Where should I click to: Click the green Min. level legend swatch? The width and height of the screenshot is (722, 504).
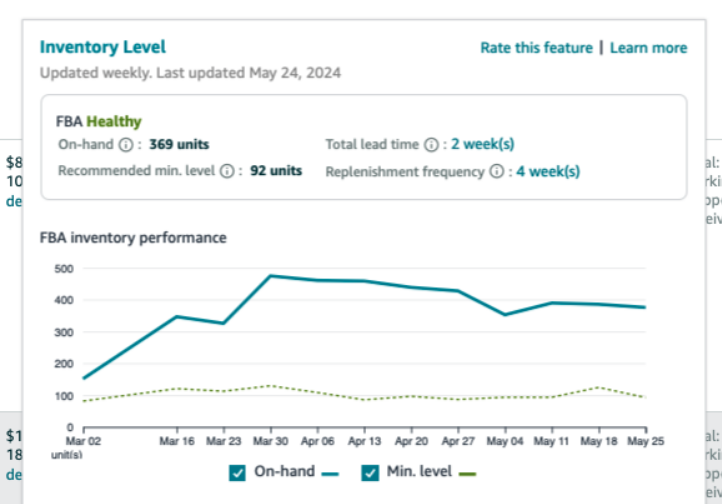(x=467, y=473)
